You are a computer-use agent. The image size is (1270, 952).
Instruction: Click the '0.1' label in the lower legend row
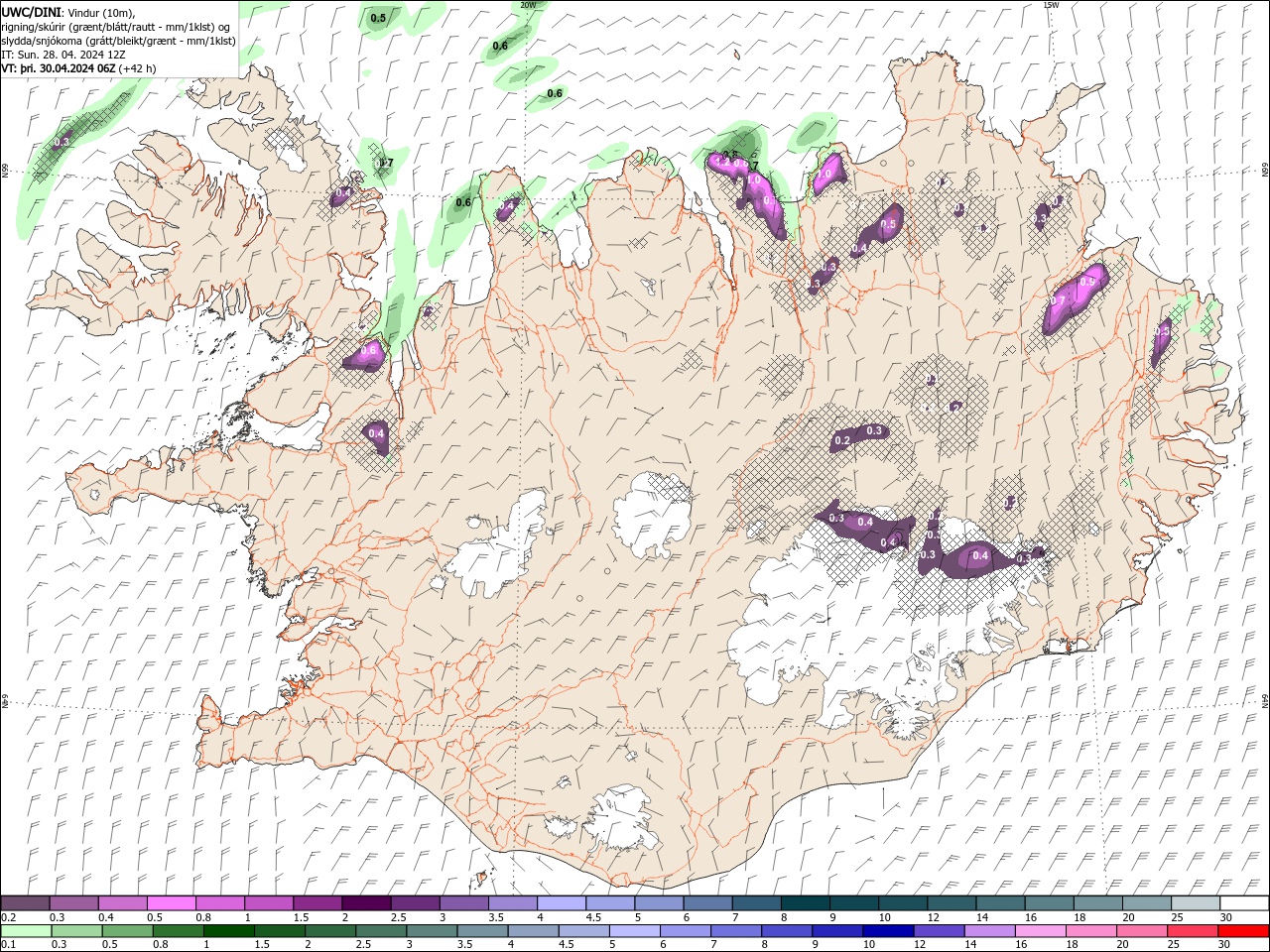(x=9, y=945)
